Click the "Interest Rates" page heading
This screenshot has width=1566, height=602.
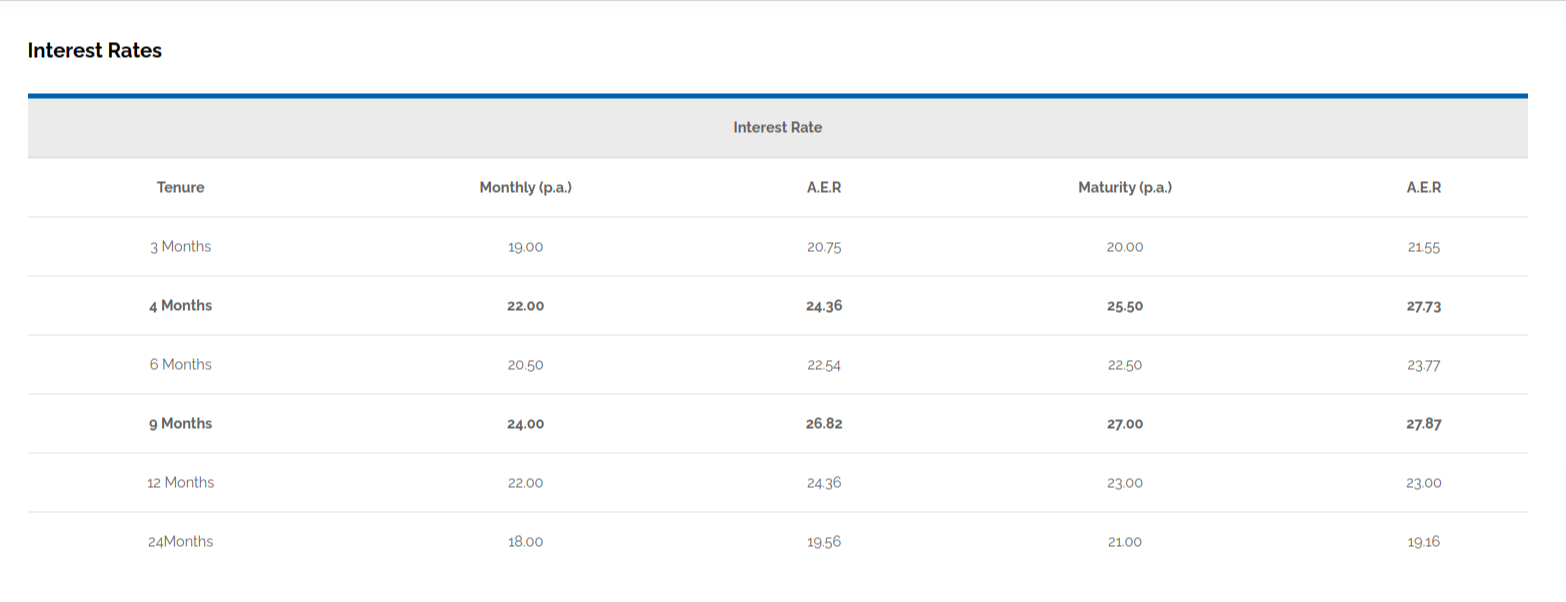(95, 50)
